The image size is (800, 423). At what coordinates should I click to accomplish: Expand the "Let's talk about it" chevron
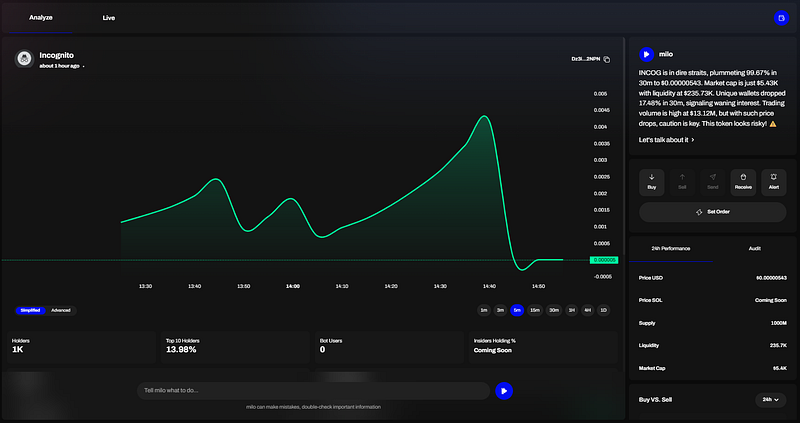click(x=693, y=140)
